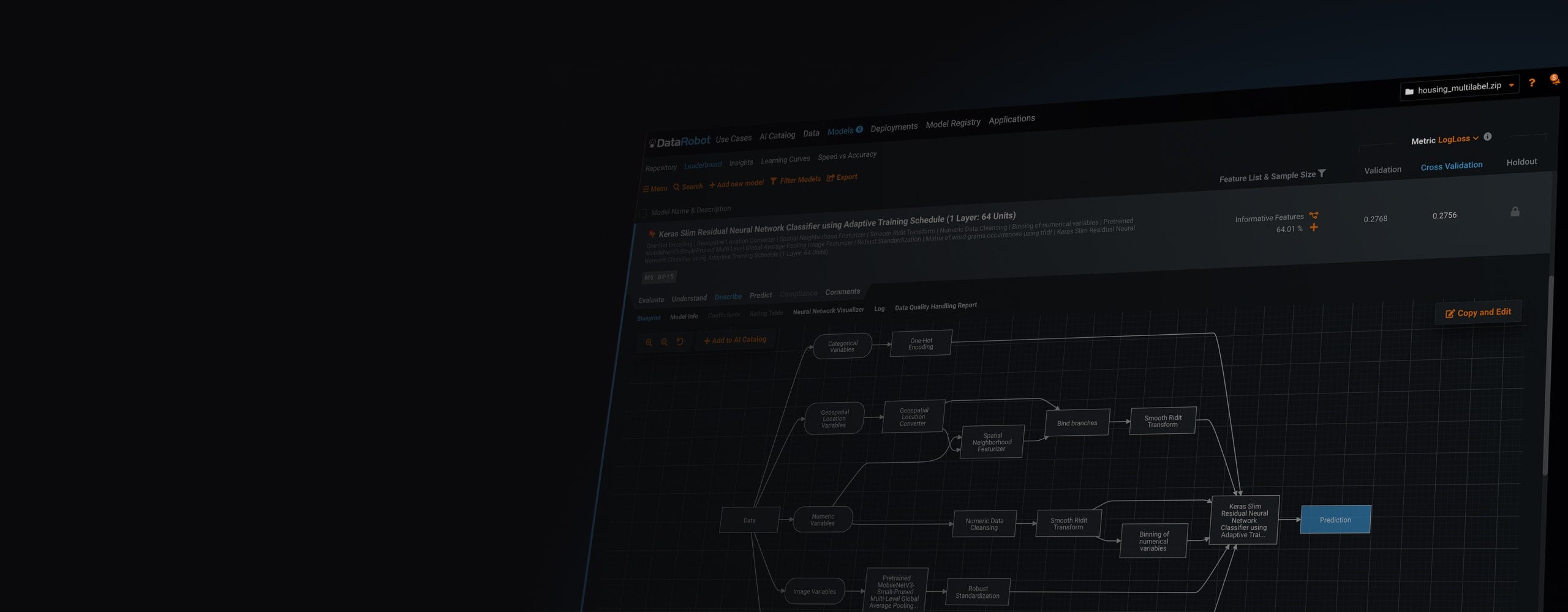1568x612 pixels.
Task: Select the Geospatial Location Converter node
Action: (x=913, y=417)
